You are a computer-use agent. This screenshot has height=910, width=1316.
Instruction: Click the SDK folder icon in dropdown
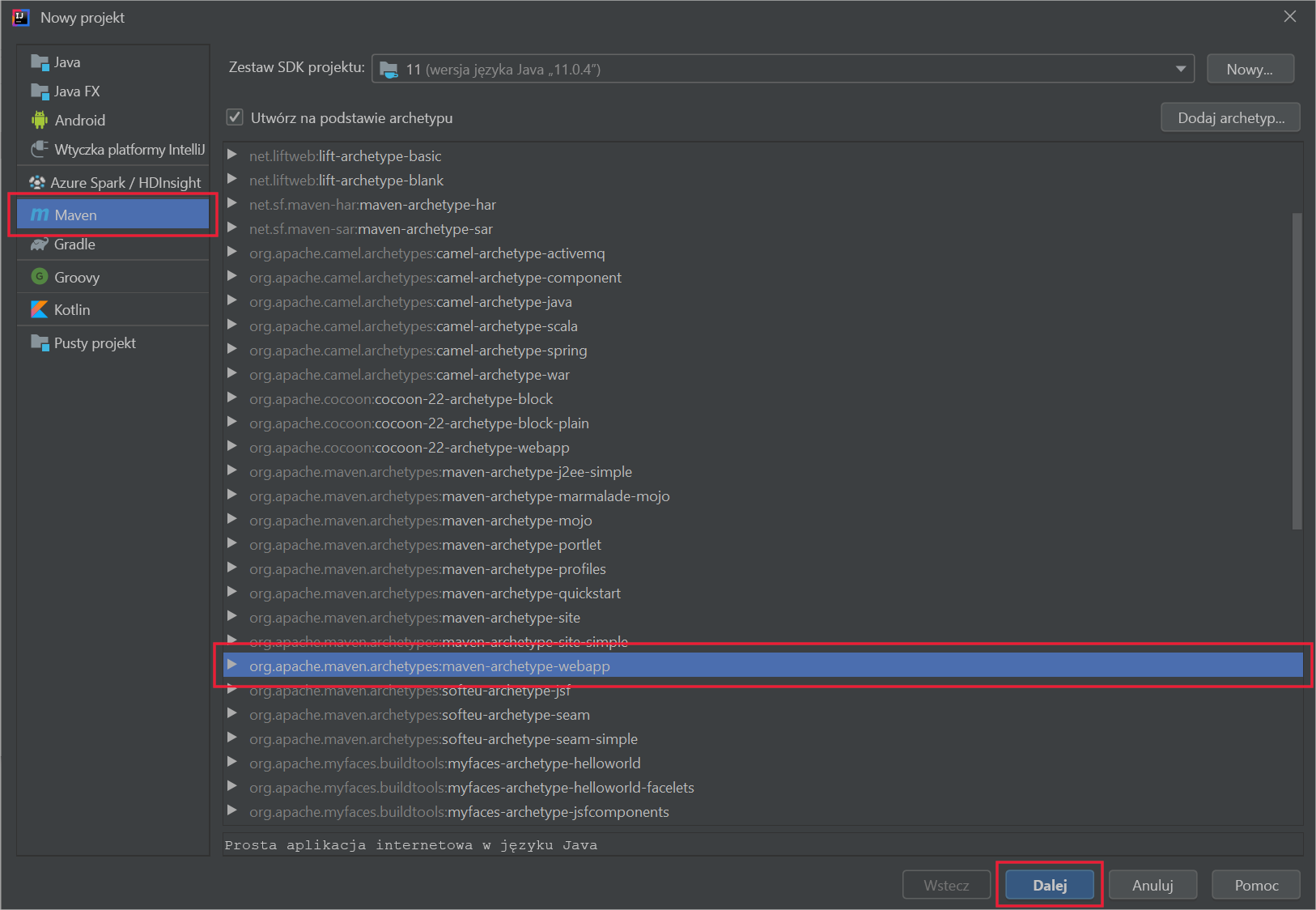pos(389,69)
